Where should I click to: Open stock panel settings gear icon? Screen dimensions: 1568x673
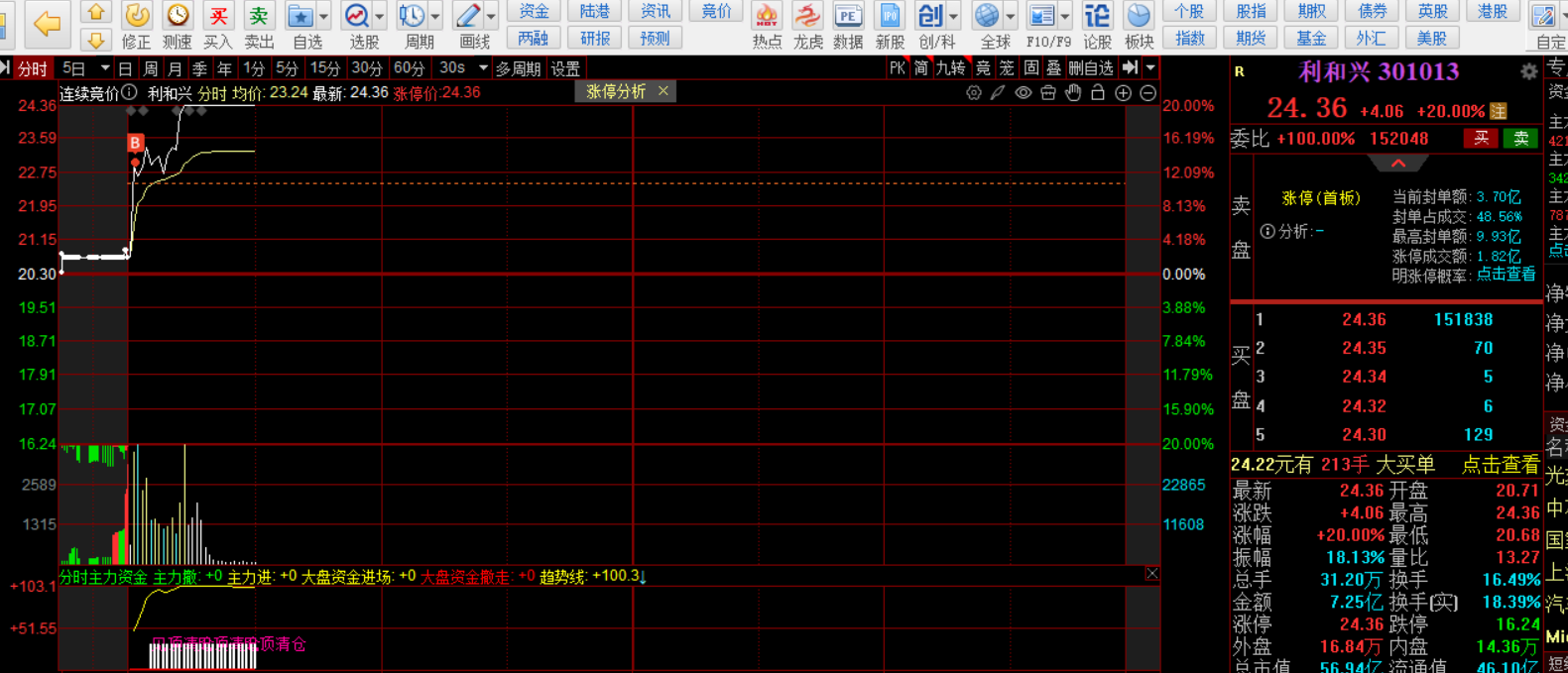tap(1528, 71)
